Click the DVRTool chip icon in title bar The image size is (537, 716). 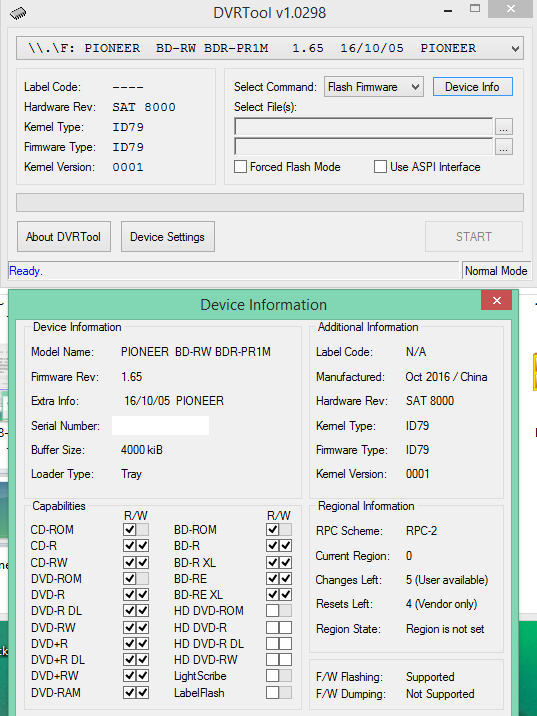click(18, 13)
